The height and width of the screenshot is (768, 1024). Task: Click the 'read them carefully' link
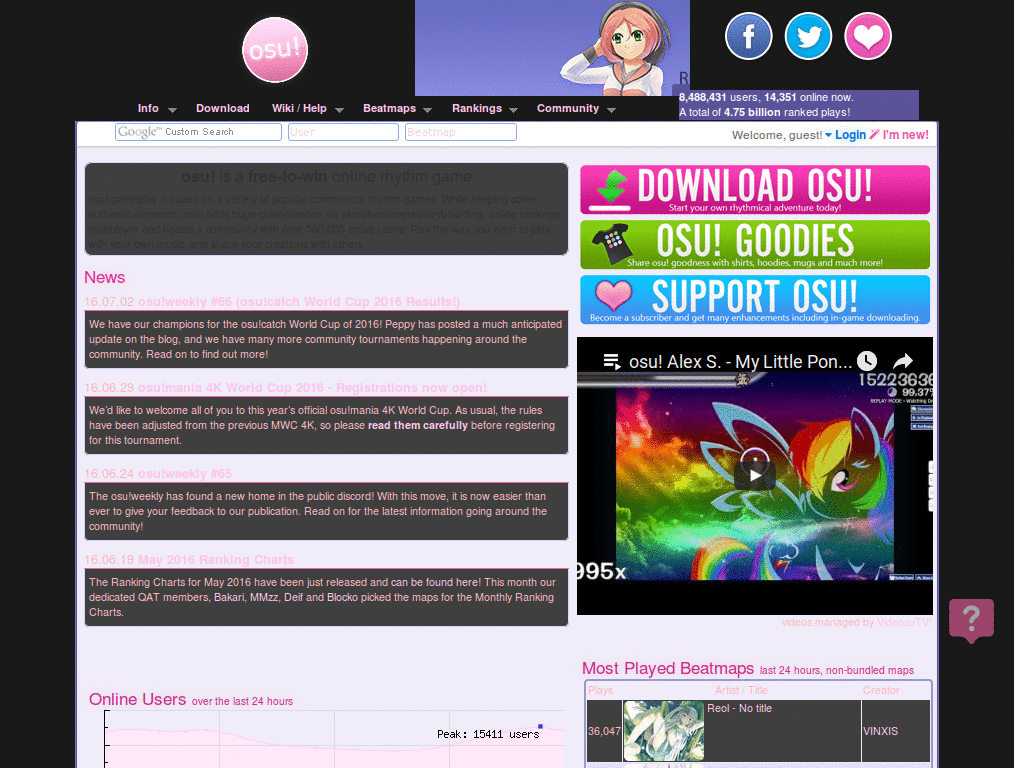(x=418, y=425)
